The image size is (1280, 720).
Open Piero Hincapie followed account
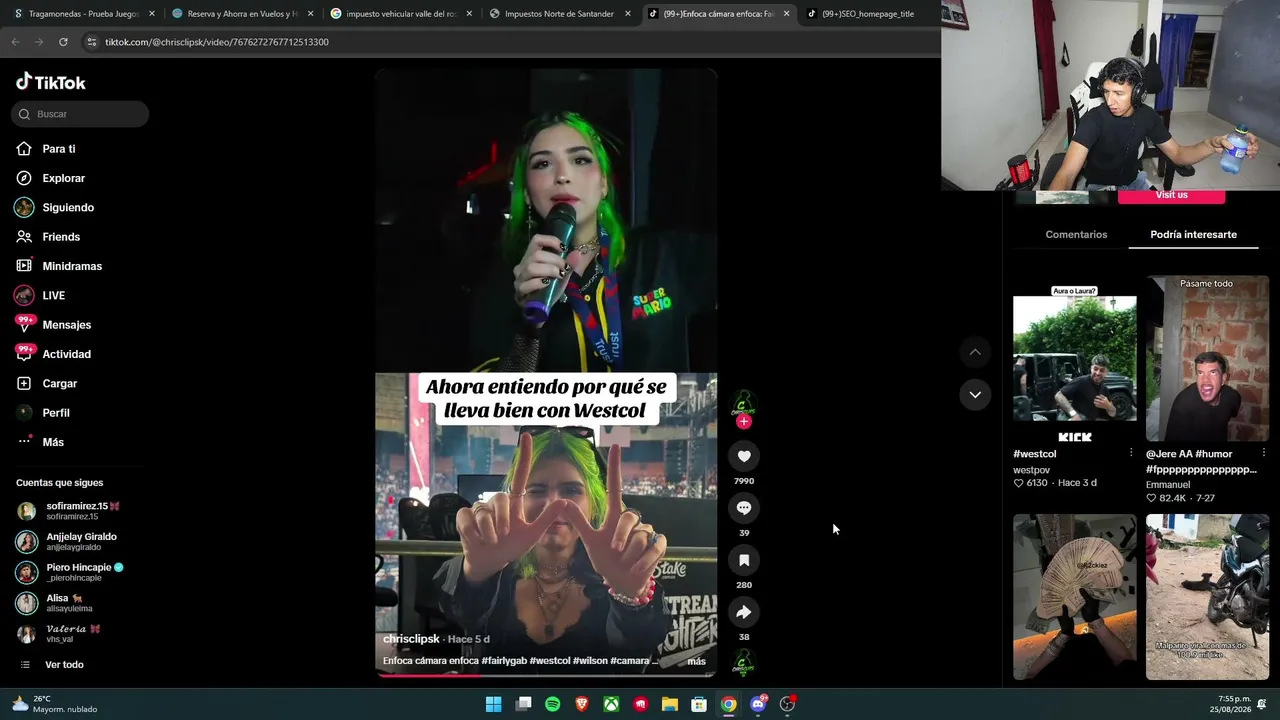72,572
